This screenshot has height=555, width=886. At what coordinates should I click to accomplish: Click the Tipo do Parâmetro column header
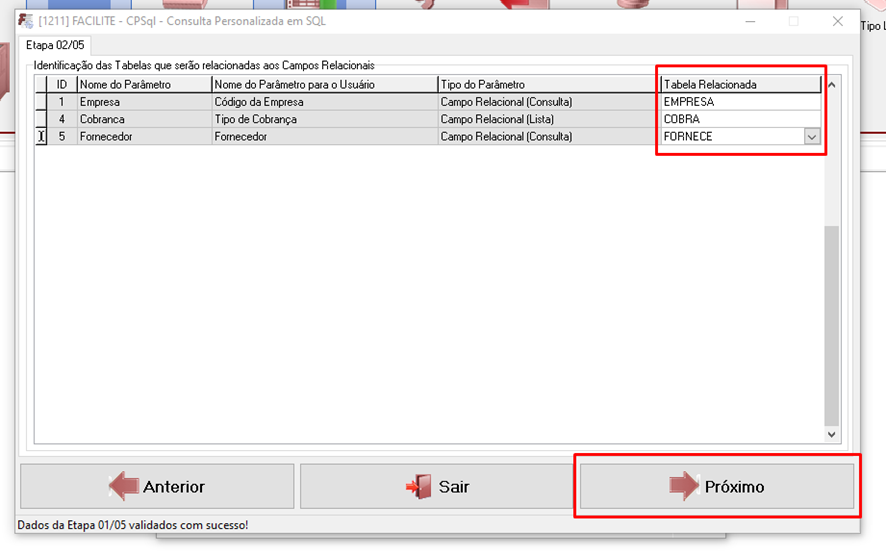(x=547, y=85)
